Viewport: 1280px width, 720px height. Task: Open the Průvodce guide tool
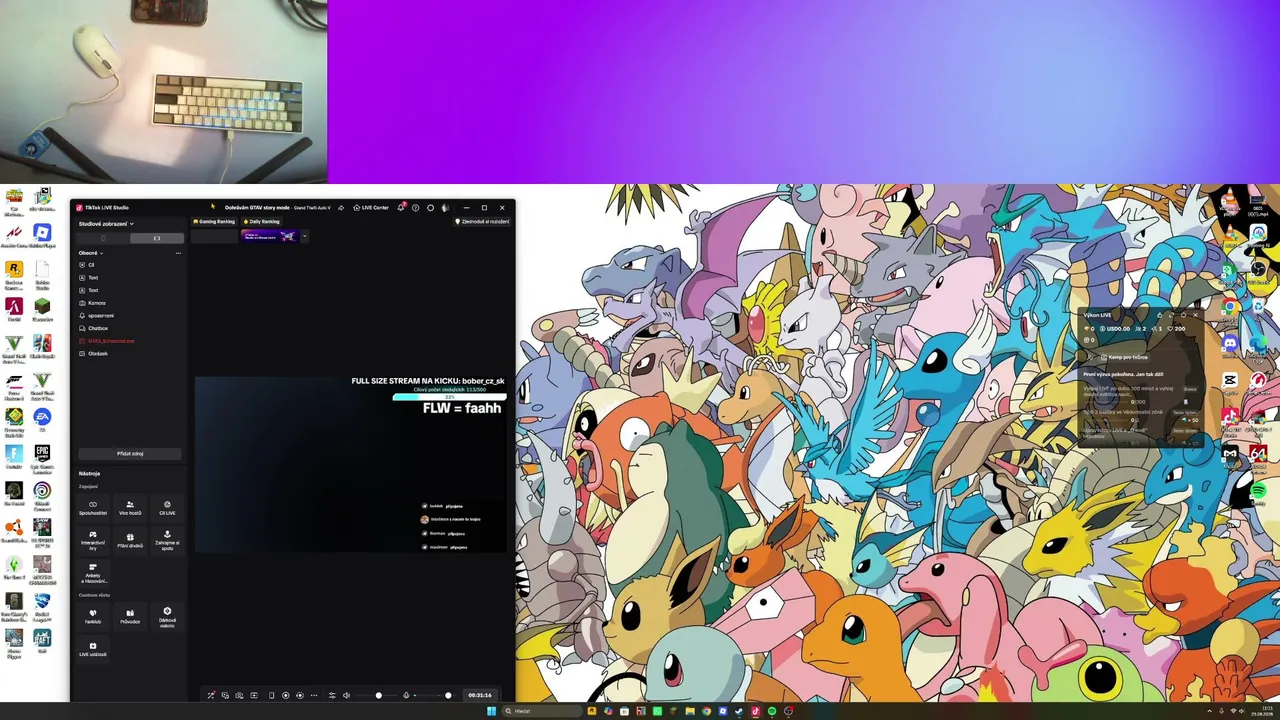tap(130, 615)
